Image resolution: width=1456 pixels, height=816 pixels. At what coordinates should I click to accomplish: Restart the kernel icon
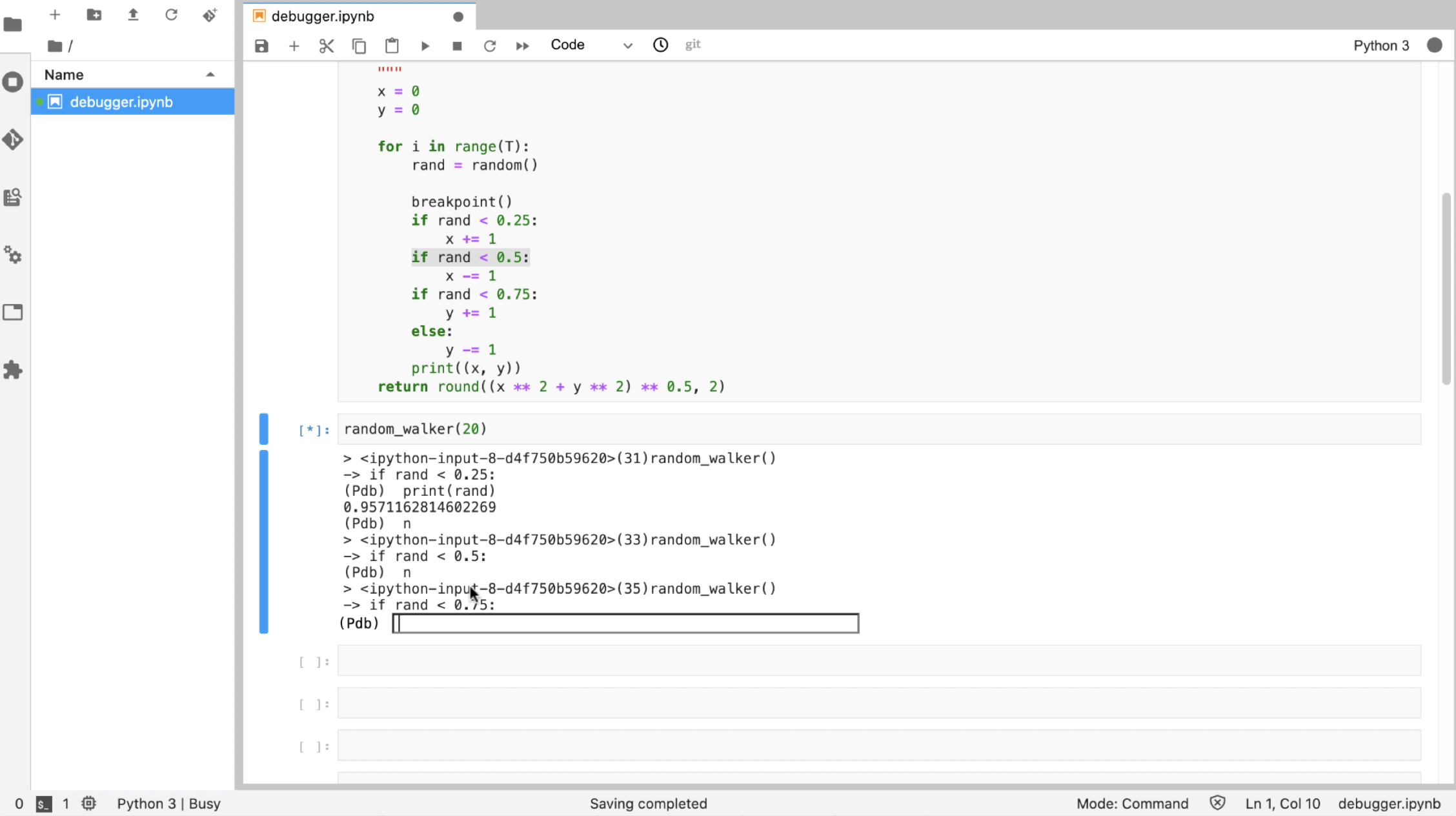490,46
